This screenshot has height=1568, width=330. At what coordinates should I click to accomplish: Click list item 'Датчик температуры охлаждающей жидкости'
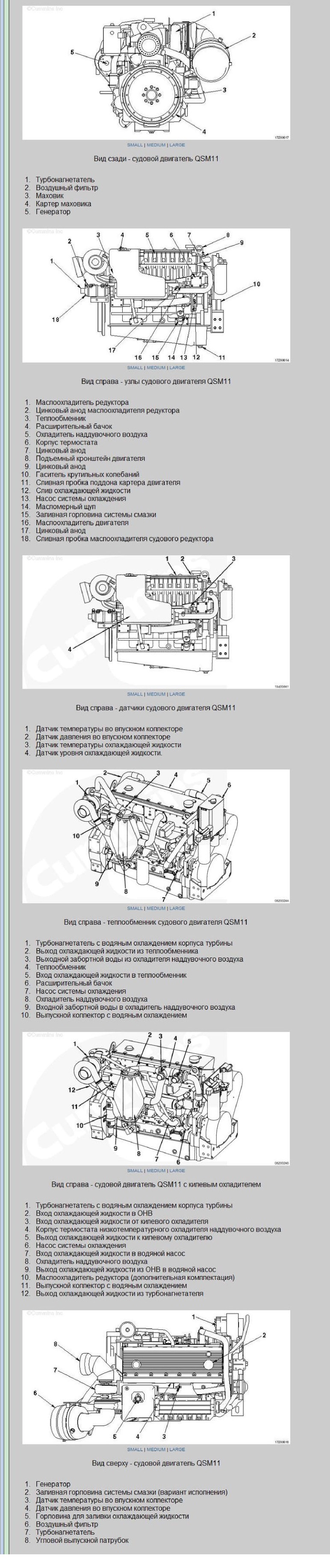109,745
